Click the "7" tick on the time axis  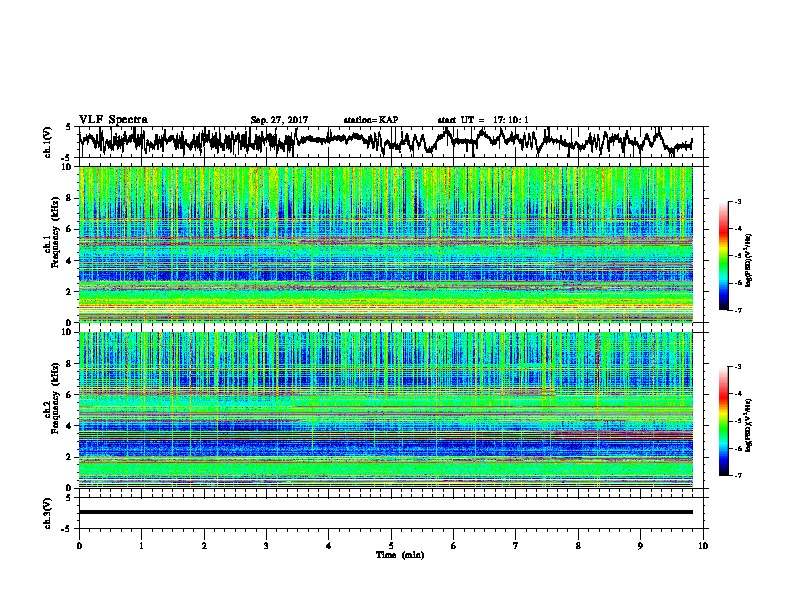tap(516, 546)
